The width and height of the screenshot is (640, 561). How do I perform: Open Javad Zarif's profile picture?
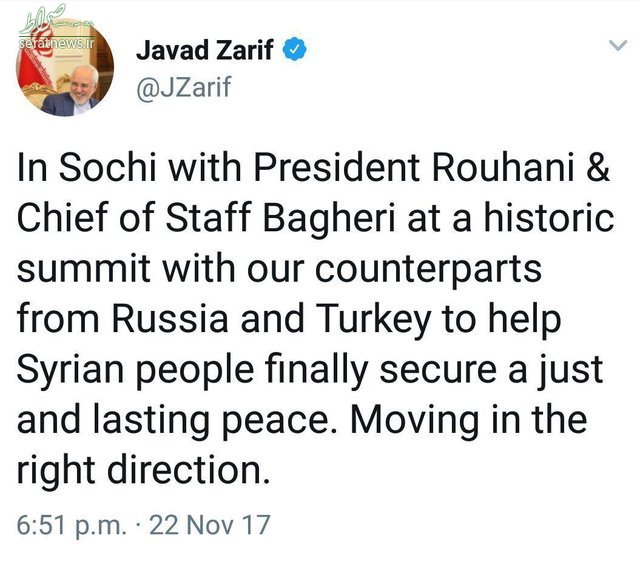click(64, 67)
